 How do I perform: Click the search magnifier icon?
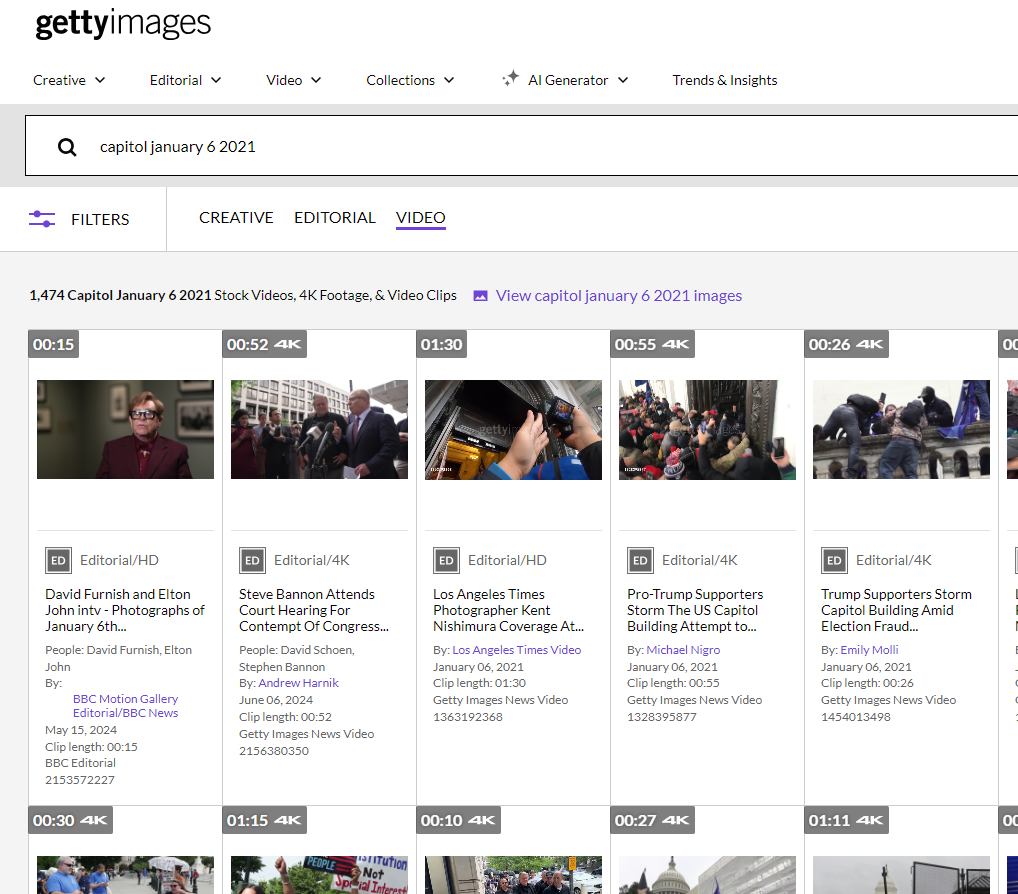point(67,147)
